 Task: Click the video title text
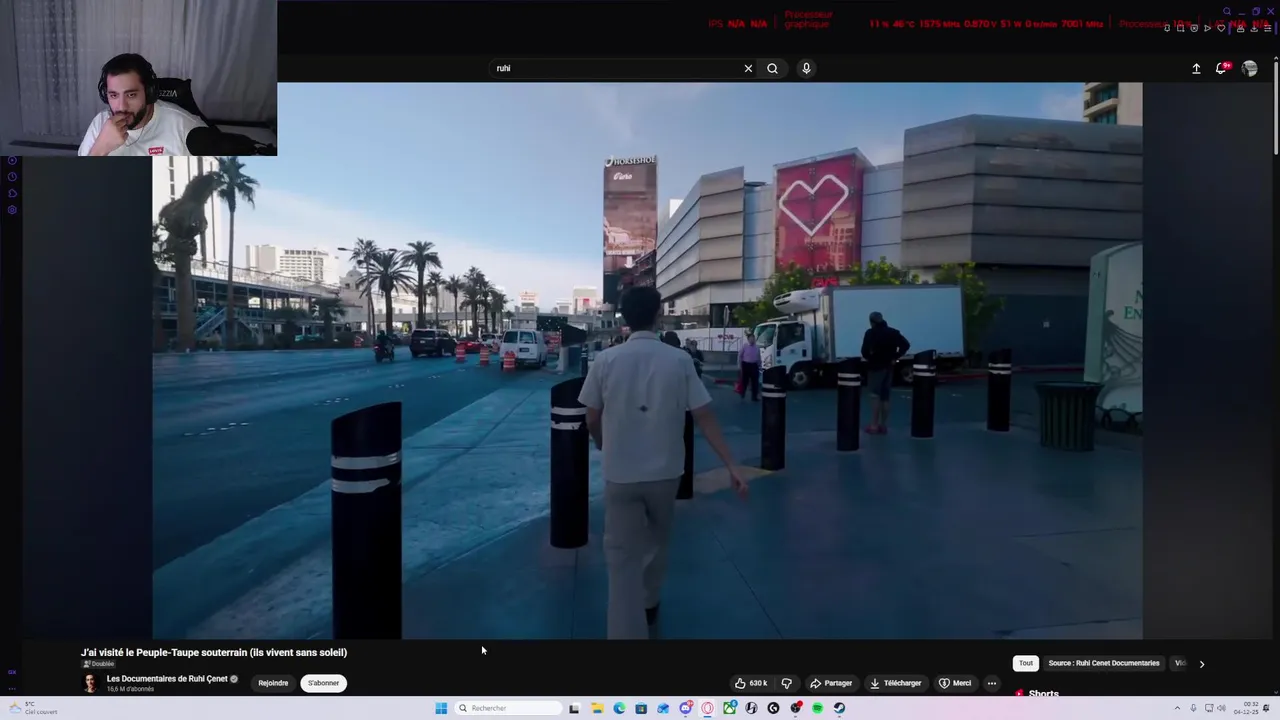[x=214, y=652]
